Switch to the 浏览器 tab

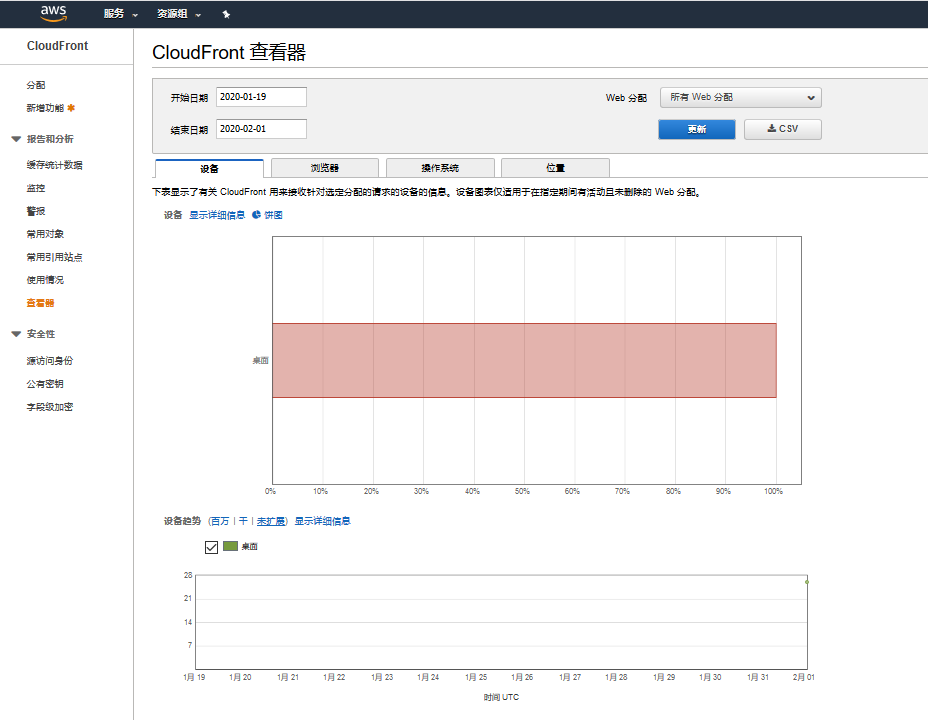[324, 168]
